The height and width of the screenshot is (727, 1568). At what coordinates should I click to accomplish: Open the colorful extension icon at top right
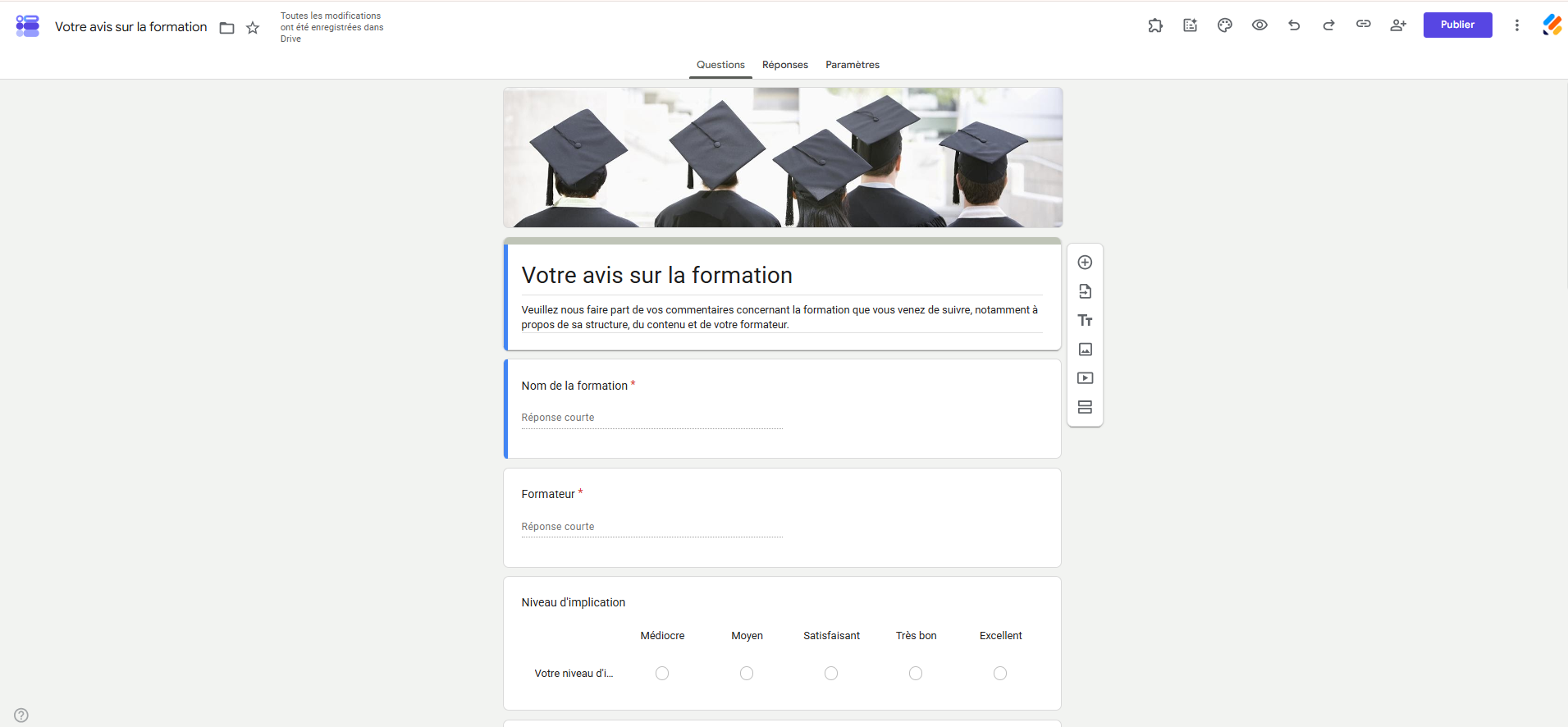tap(1552, 25)
